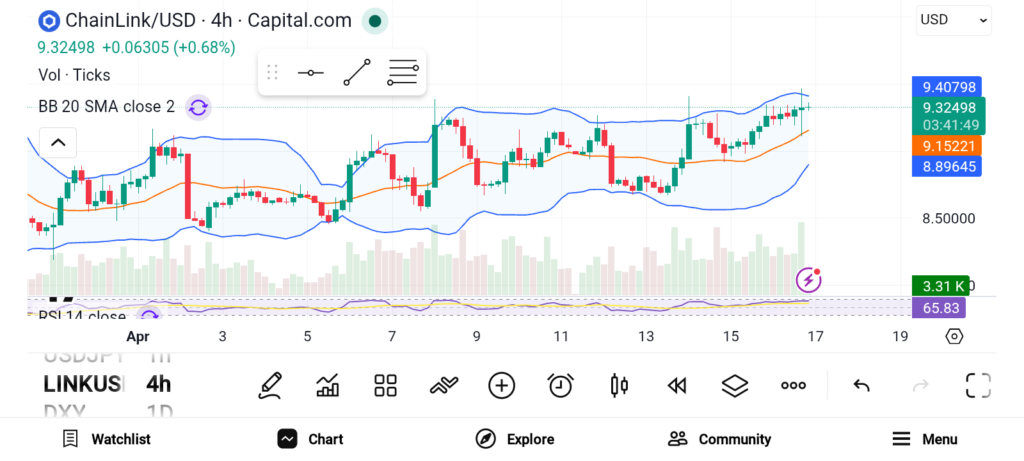
Task: Toggle fullscreen chart mode
Action: pyautogui.click(x=978, y=385)
